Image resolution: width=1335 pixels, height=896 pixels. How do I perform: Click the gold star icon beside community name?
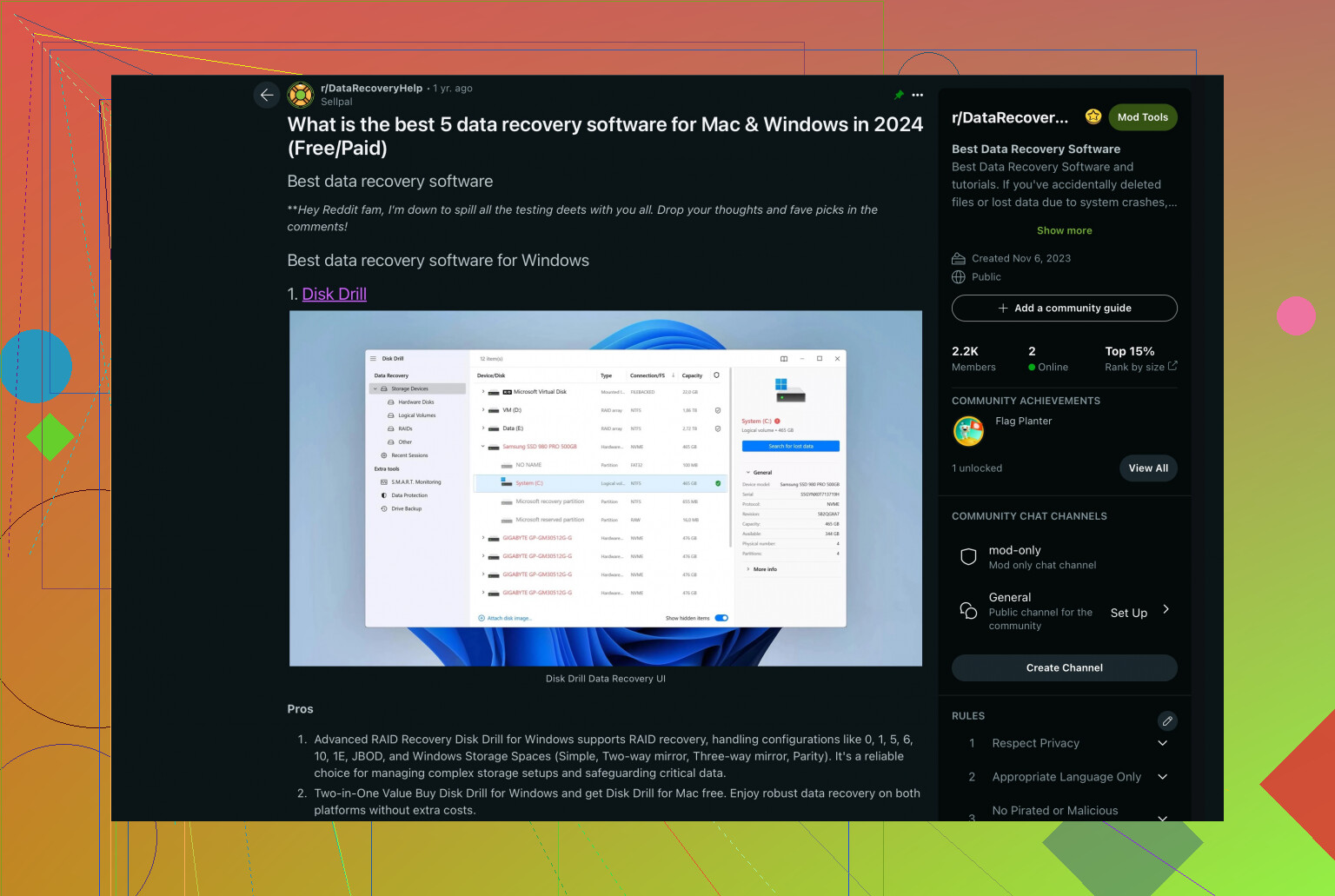(x=1093, y=116)
